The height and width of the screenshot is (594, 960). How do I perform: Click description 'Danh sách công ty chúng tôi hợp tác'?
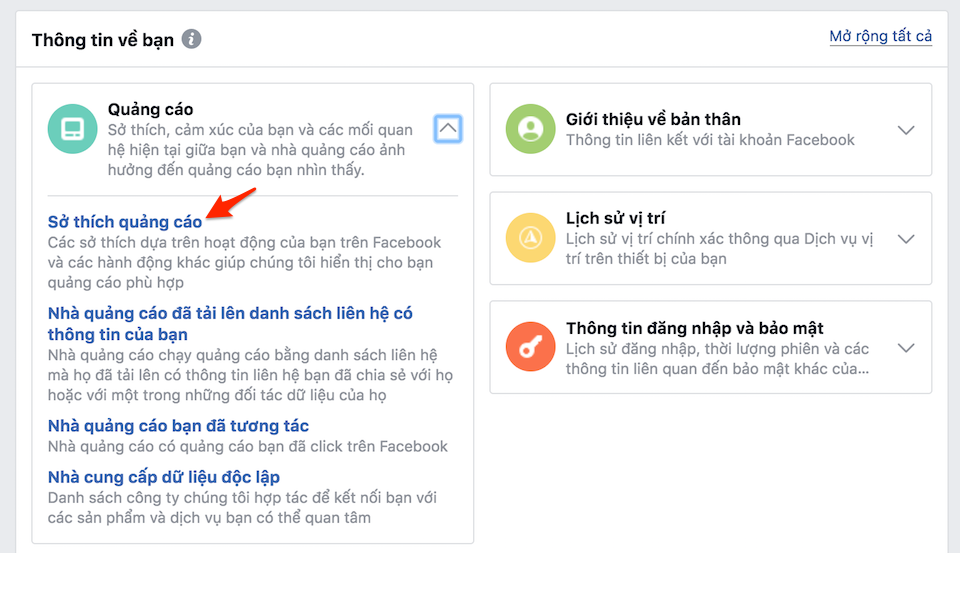[x=242, y=507]
